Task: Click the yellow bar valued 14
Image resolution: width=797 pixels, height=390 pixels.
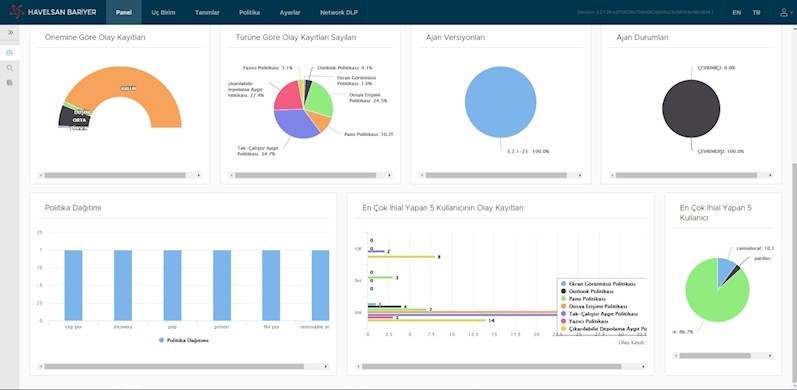Action: [427, 320]
